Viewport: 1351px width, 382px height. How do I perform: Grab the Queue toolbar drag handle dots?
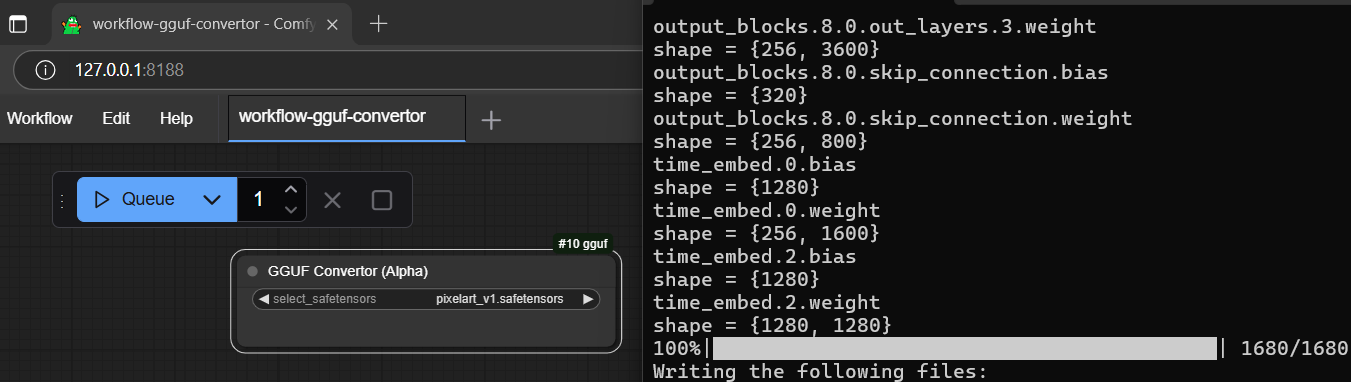point(63,200)
